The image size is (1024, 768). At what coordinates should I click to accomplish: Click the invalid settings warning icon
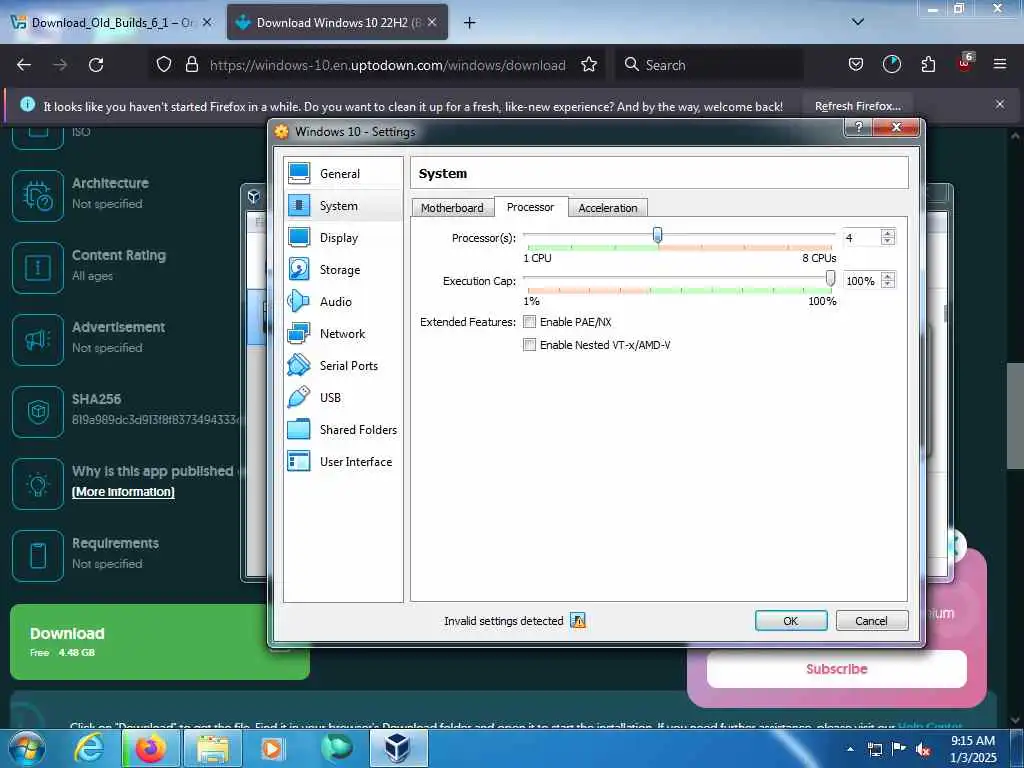(577, 620)
